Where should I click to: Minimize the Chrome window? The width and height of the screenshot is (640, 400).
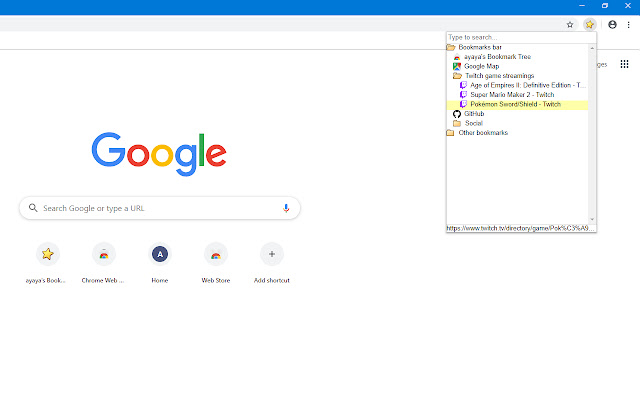(x=582, y=6)
